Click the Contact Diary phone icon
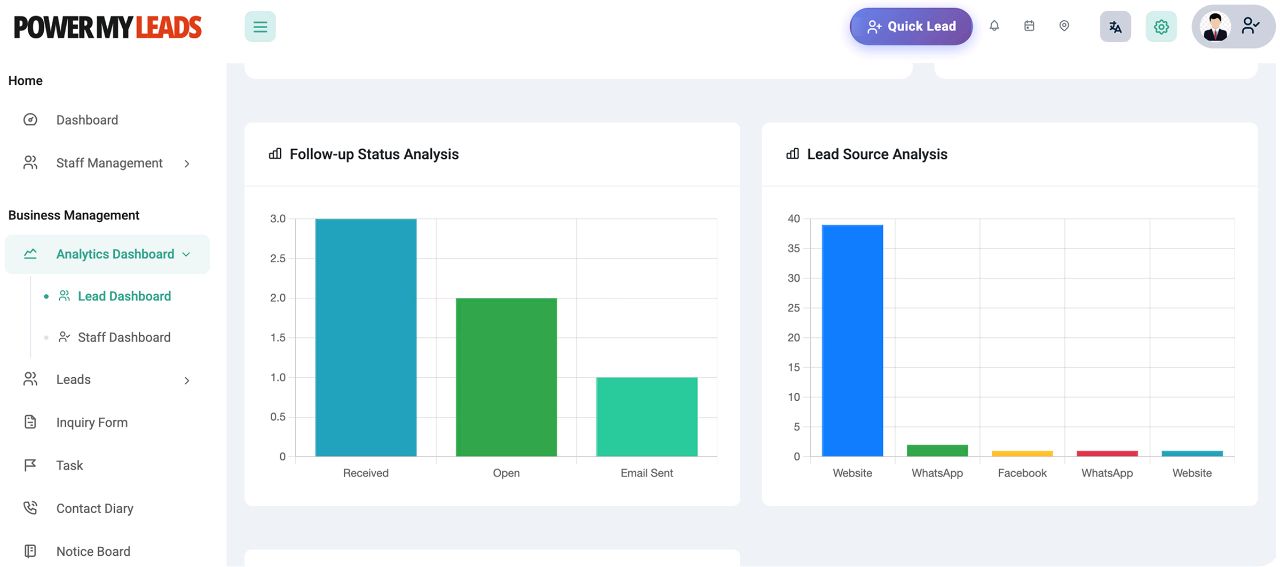 coord(30,509)
